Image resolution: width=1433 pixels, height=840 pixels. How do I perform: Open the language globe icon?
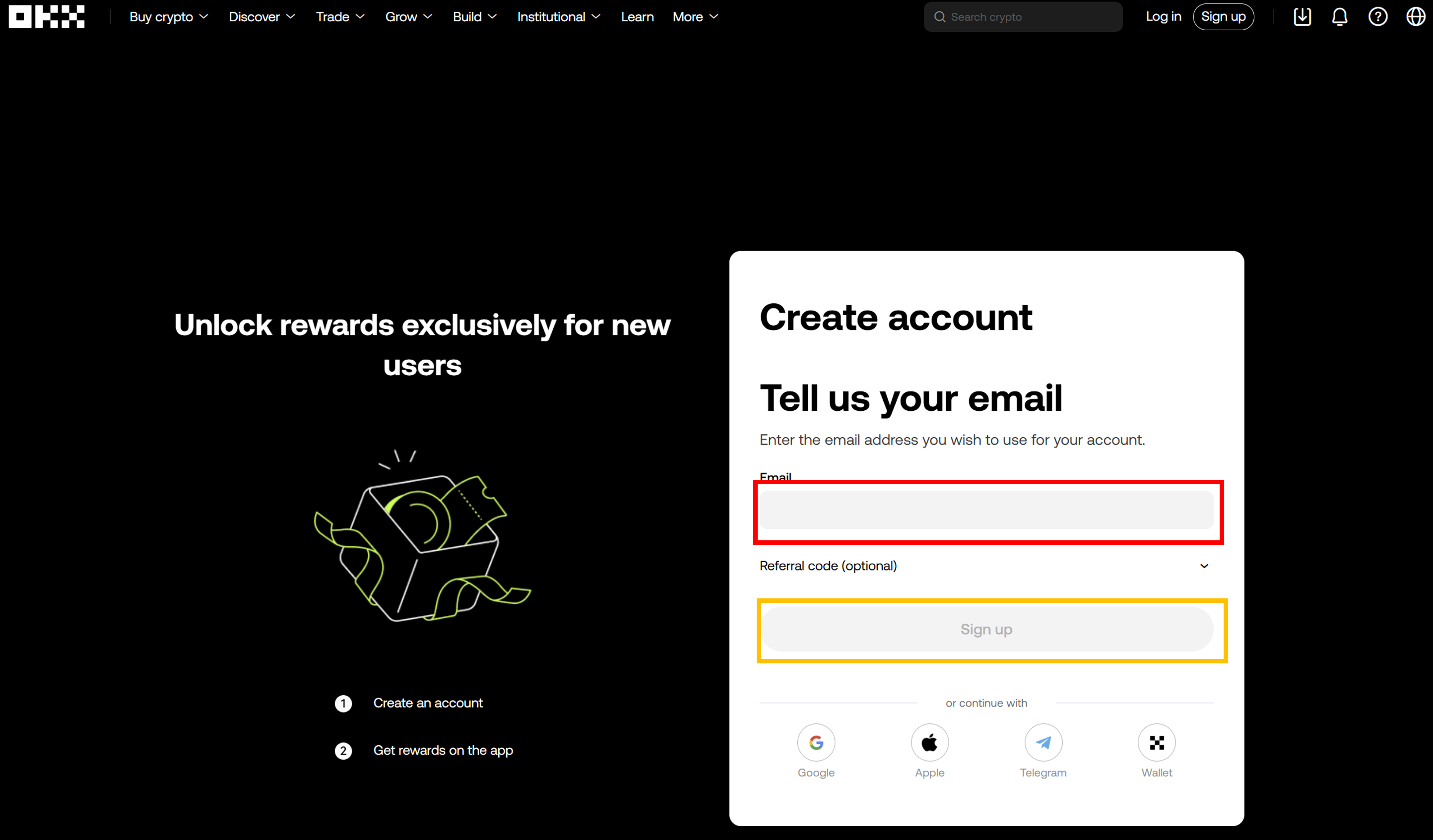tap(1415, 16)
